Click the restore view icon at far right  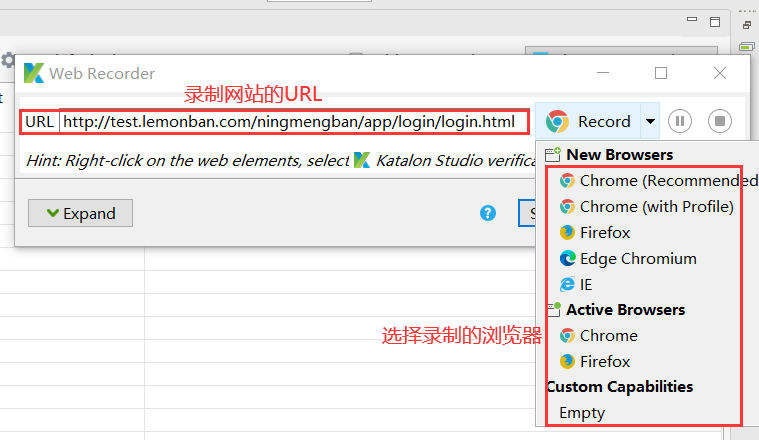[x=747, y=25]
